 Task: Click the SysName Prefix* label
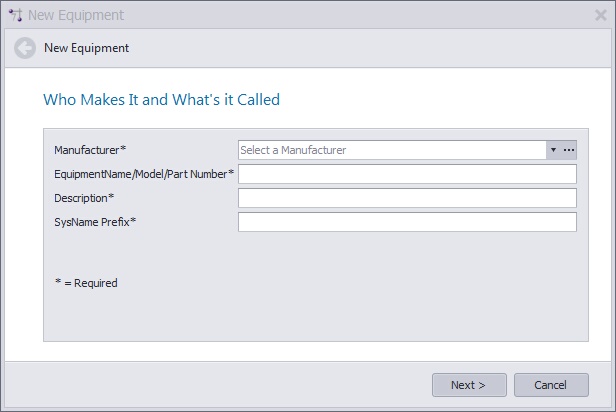point(95,222)
